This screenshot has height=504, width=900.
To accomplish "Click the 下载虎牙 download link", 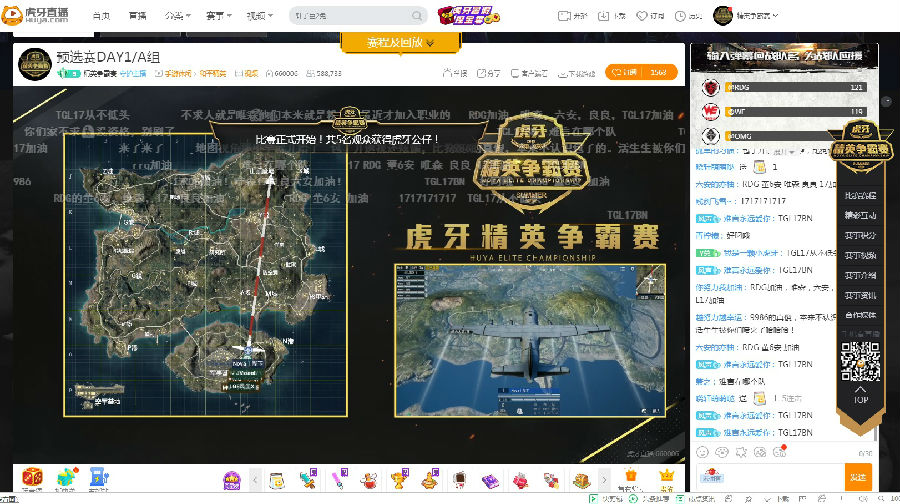I will [x=576, y=73].
